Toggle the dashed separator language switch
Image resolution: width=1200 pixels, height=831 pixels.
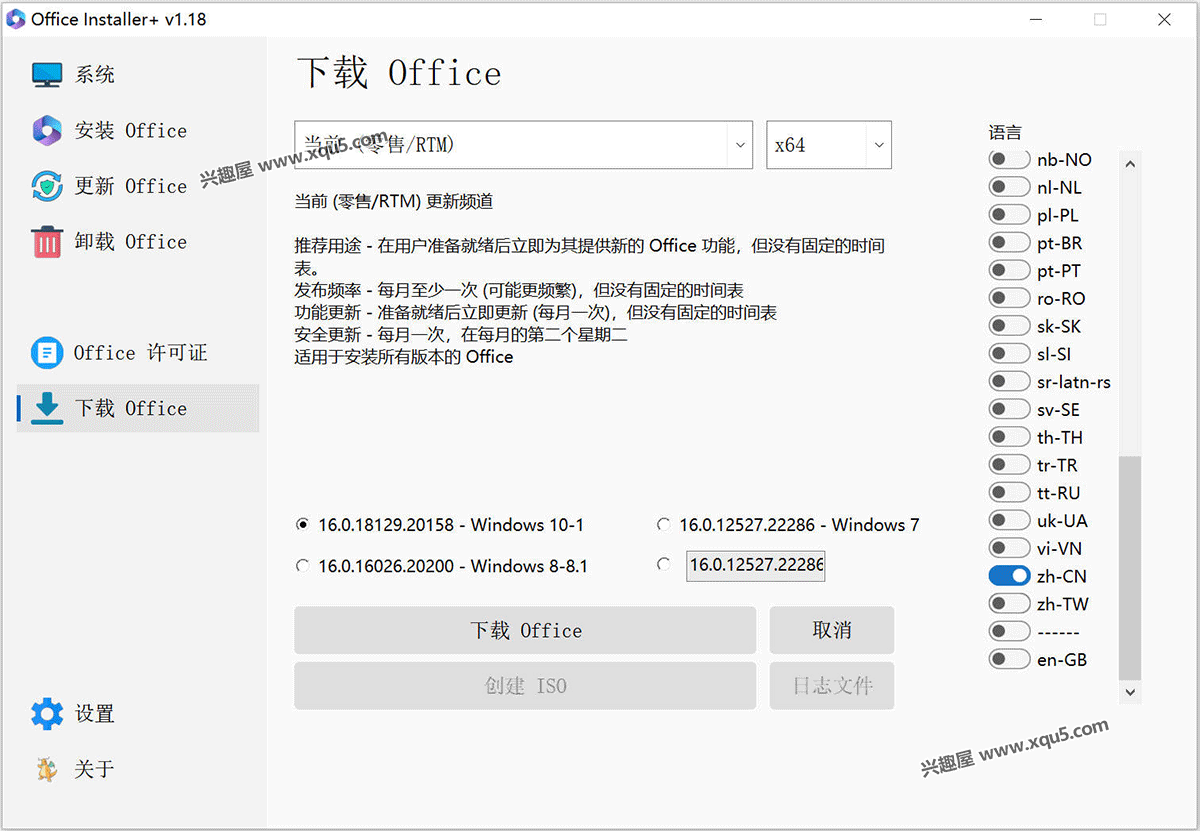(1009, 631)
